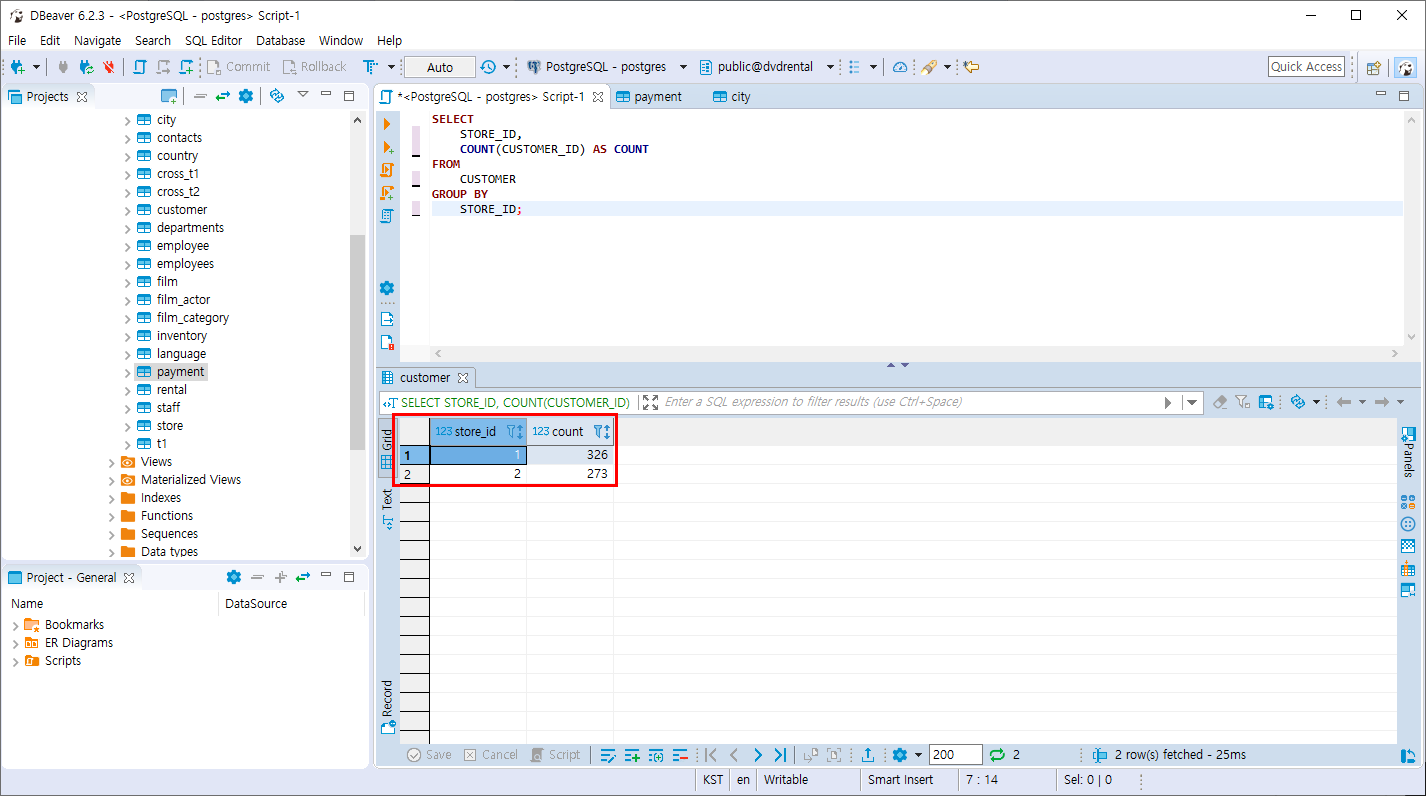Click the new database connection plug icon
Screen dimensions: 1426x796
[x=18, y=67]
